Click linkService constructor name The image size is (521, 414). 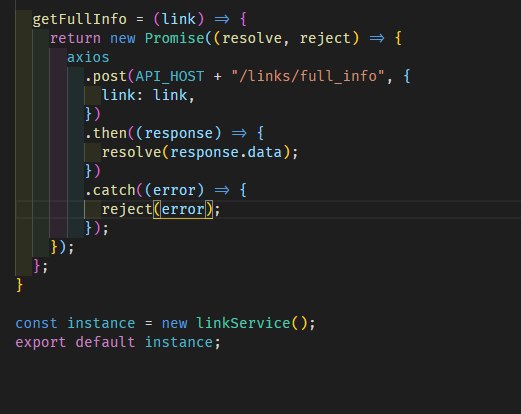click(243, 323)
